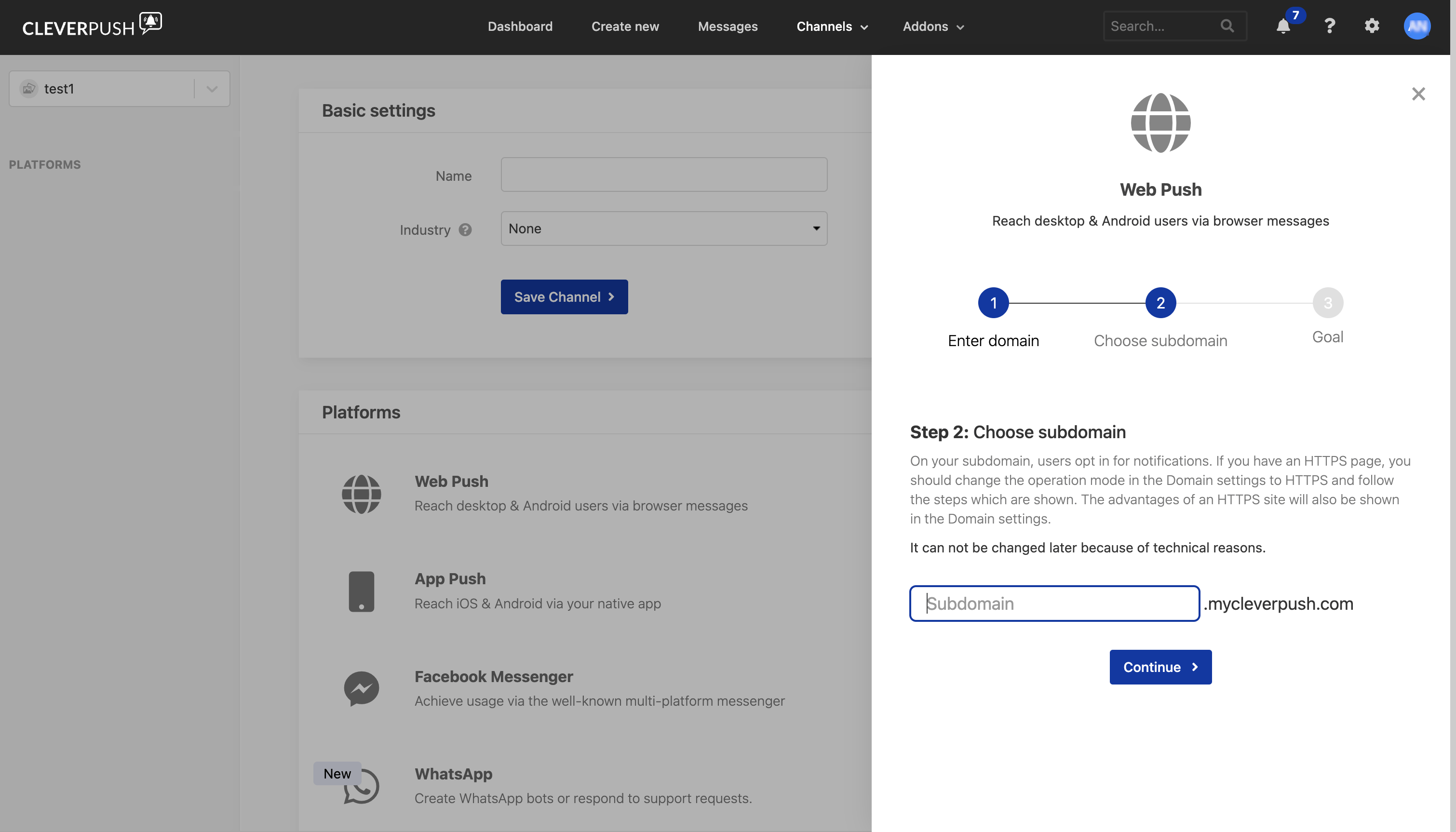
Task: Open Create new page
Action: pyautogui.click(x=625, y=27)
